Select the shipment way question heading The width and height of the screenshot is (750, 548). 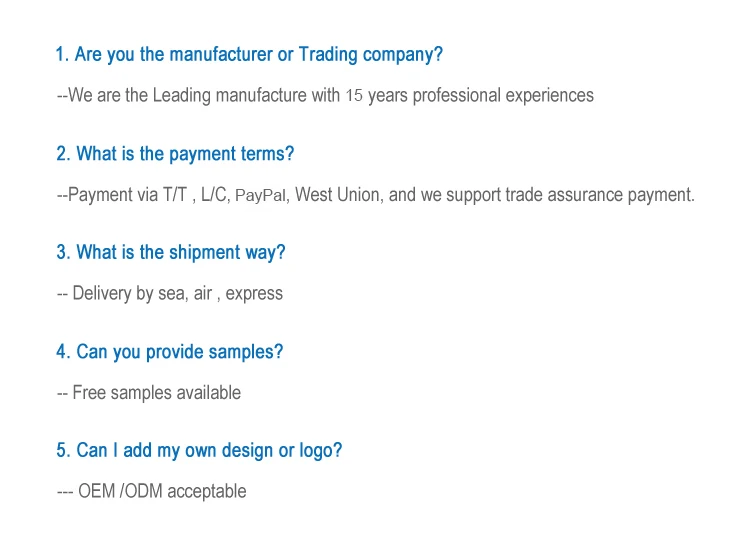pyautogui.click(x=170, y=252)
